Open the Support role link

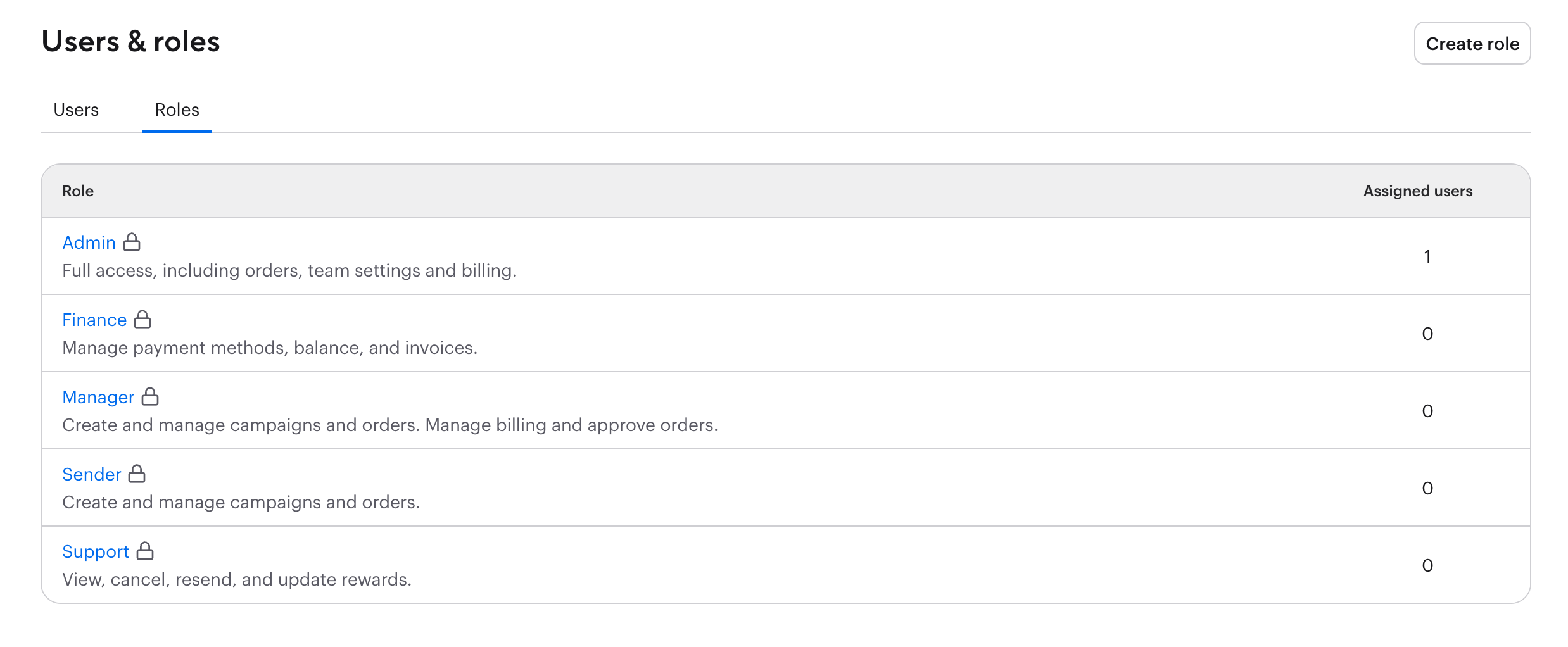(96, 552)
